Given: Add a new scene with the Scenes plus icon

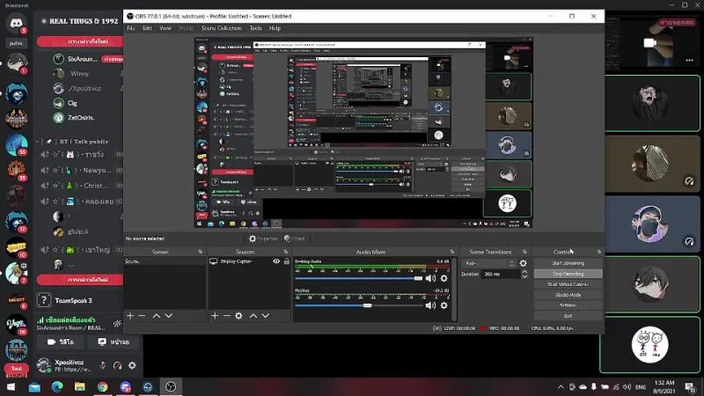Looking at the screenshot, I should coord(130,316).
